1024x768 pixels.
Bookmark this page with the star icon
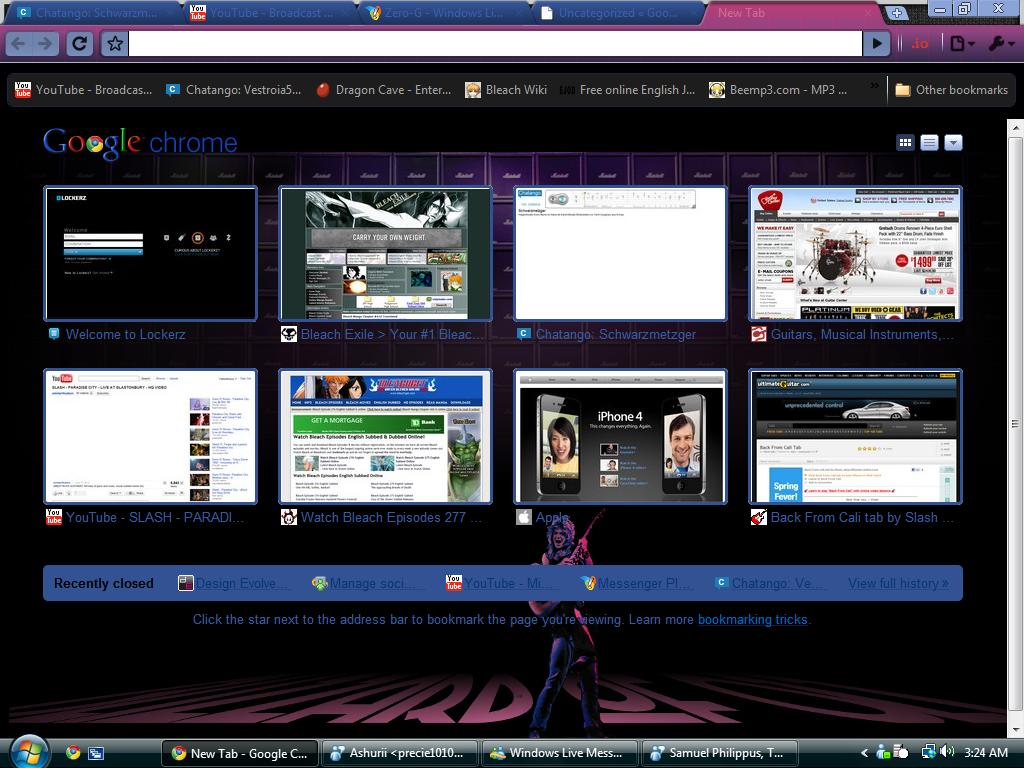pyautogui.click(x=115, y=44)
